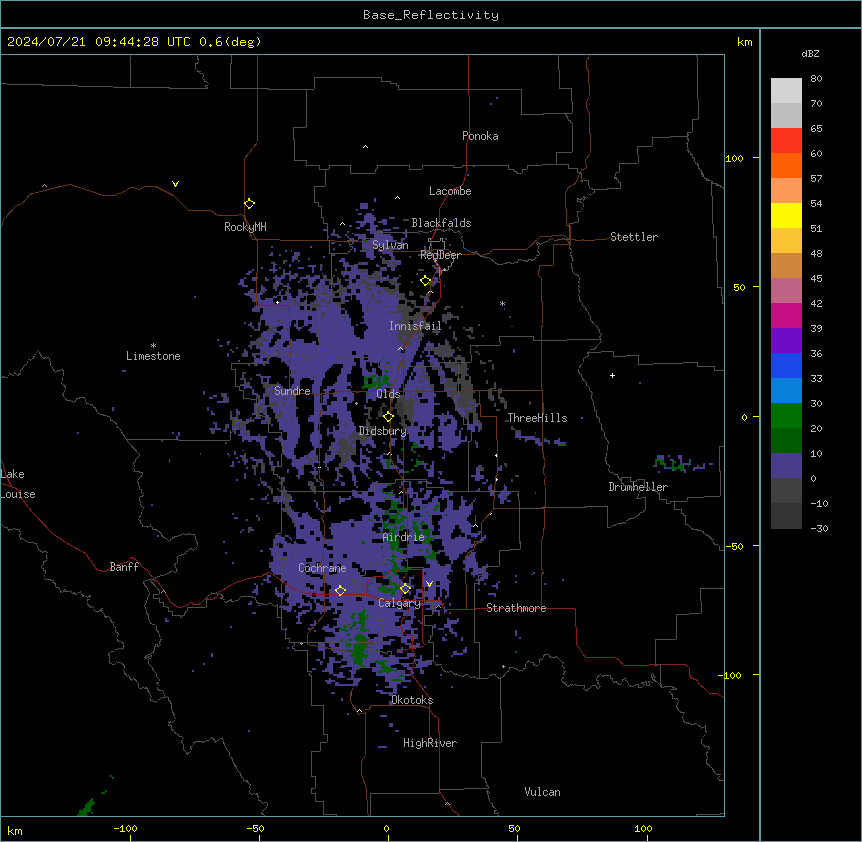The image size is (862, 842).
Task: Click the yellow station marker near RockyMH
Action: pyautogui.click(x=249, y=203)
